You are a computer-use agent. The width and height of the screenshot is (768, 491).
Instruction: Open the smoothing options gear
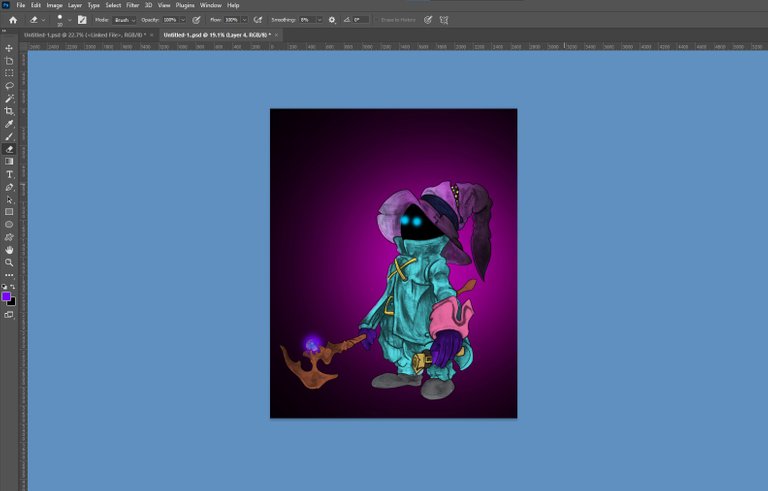[332, 20]
